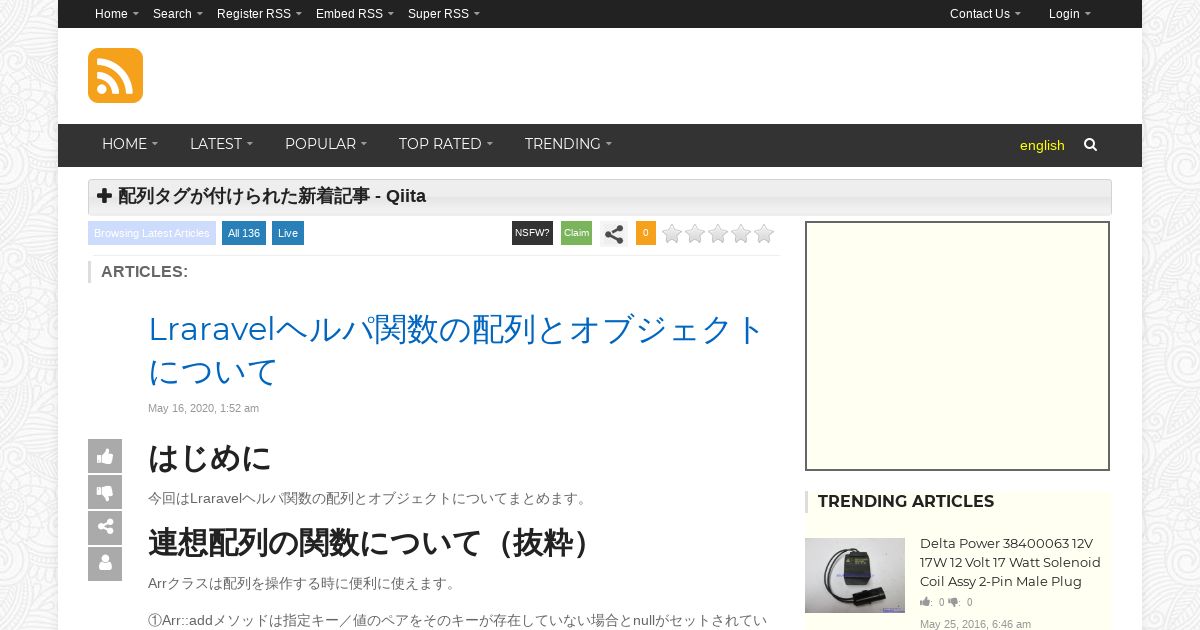Open the HOME main nav menu
Screen dimensions: 1200x630
coord(130,144)
